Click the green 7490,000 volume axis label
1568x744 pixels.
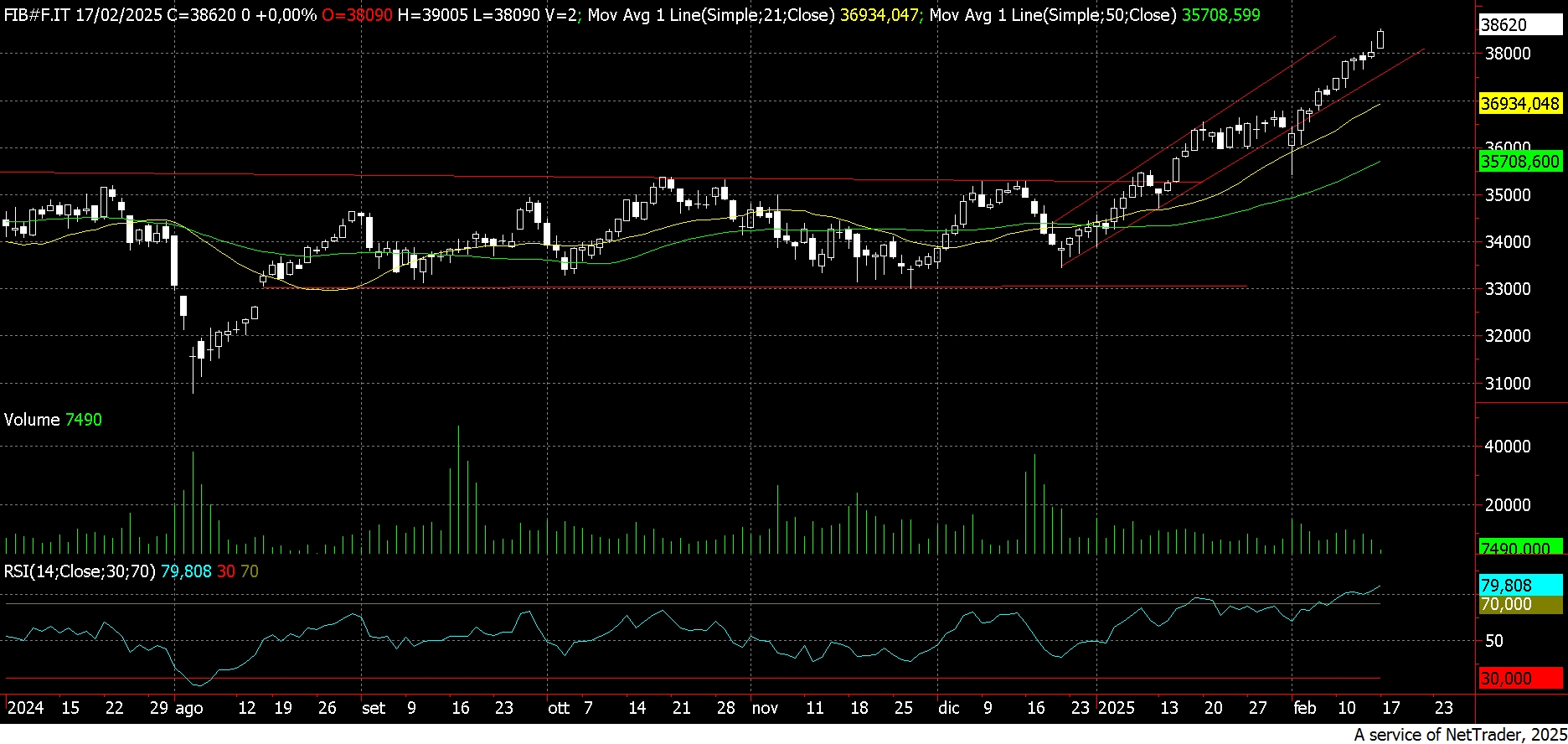point(1521,547)
